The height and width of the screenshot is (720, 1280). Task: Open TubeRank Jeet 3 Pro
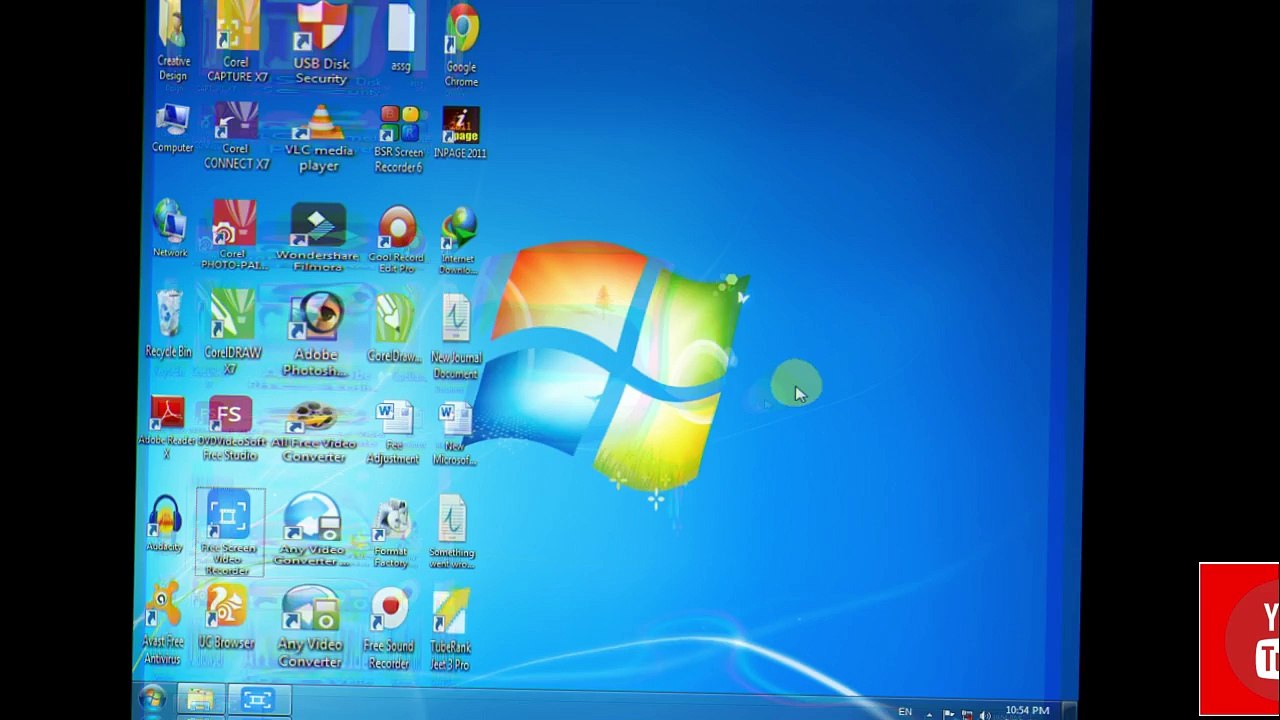(450, 630)
